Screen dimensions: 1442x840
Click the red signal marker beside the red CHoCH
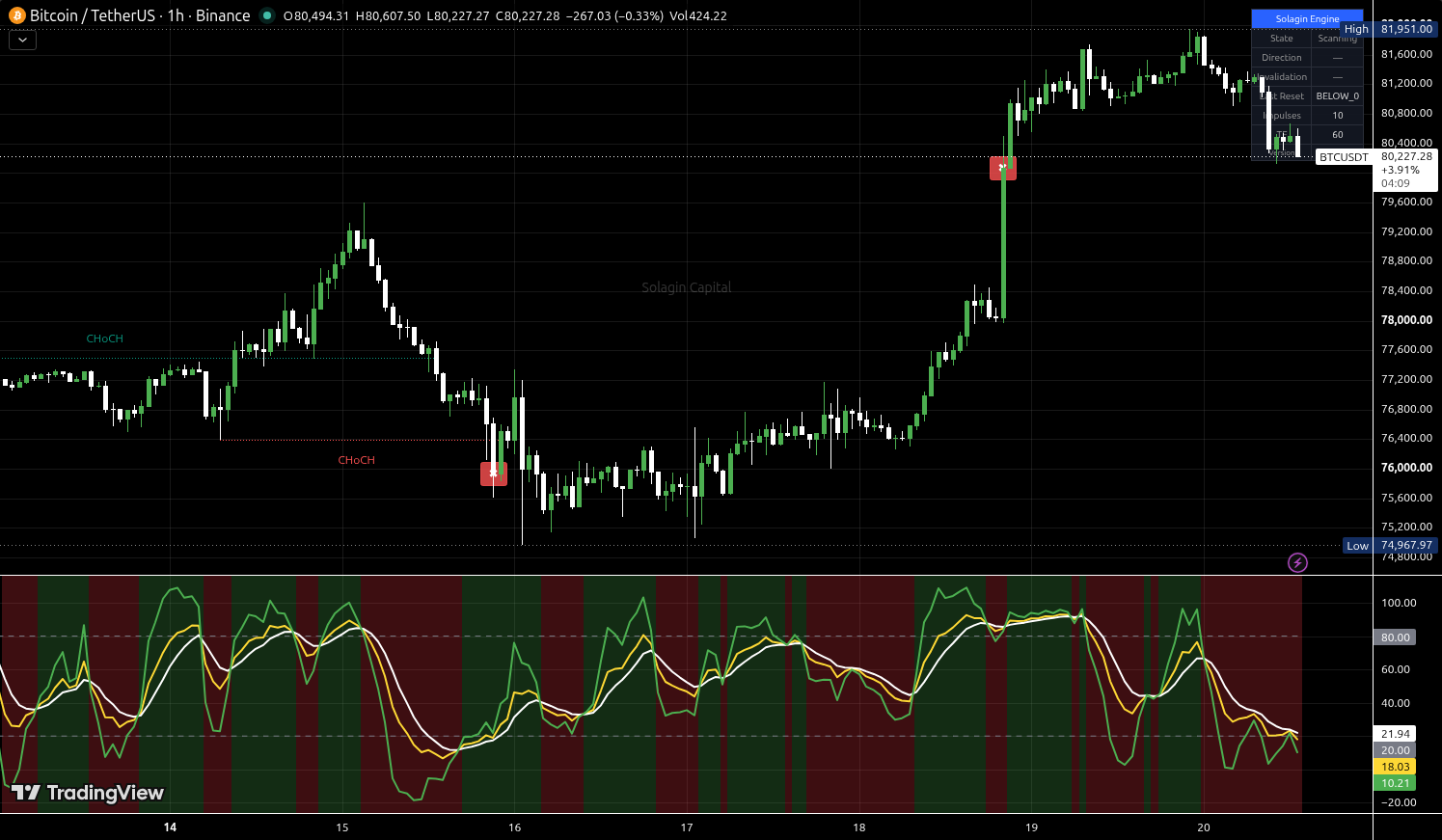pyautogui.click(x=494, y=474)
